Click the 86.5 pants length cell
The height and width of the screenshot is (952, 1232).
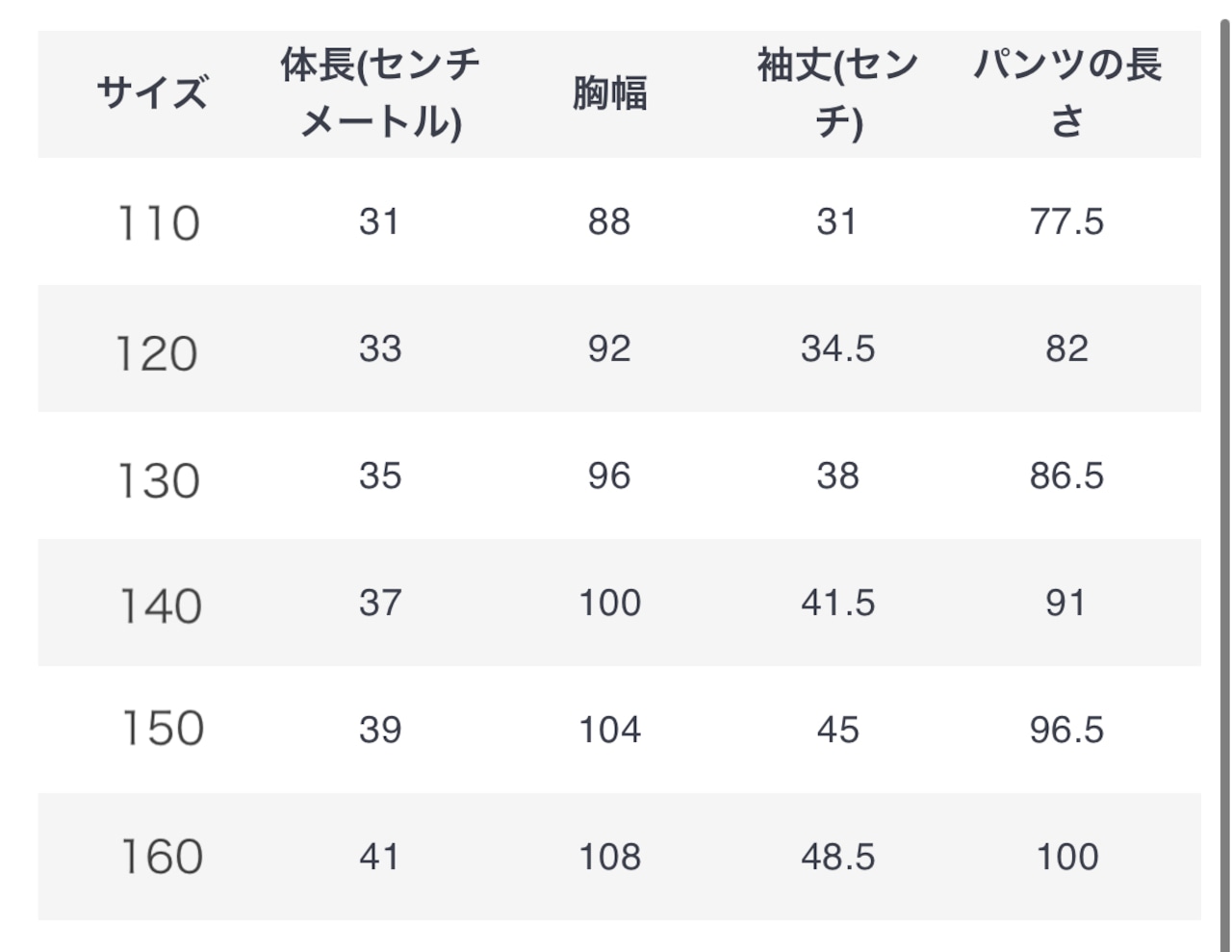pos(1066,476)
